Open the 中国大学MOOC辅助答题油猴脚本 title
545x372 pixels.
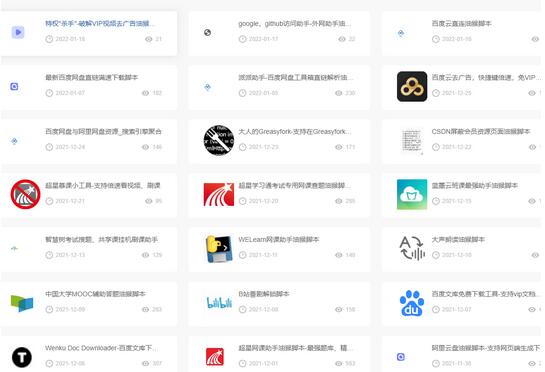tap(95, 294)
